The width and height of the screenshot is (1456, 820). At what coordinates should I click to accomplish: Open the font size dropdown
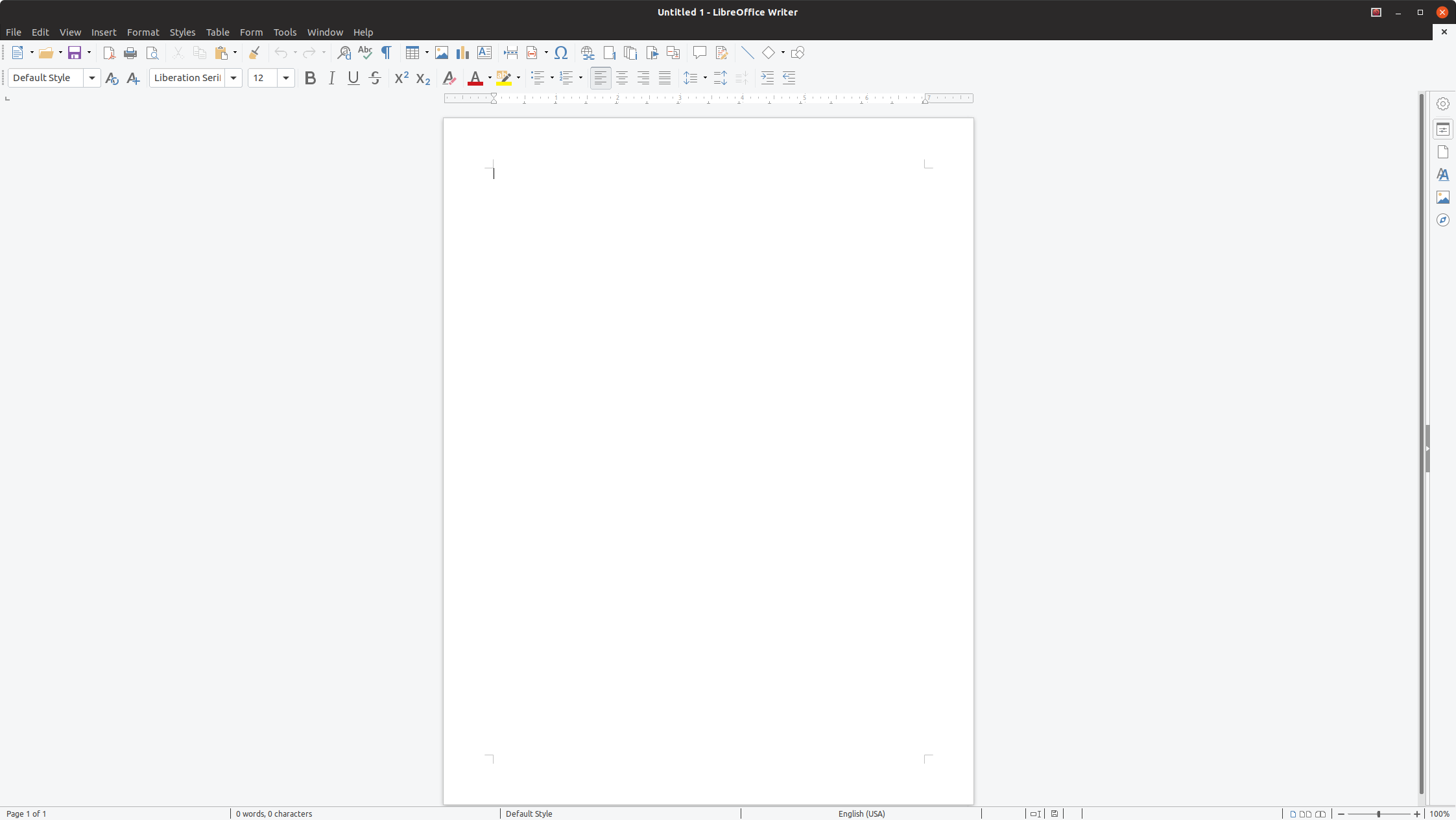tap(287, 78)
